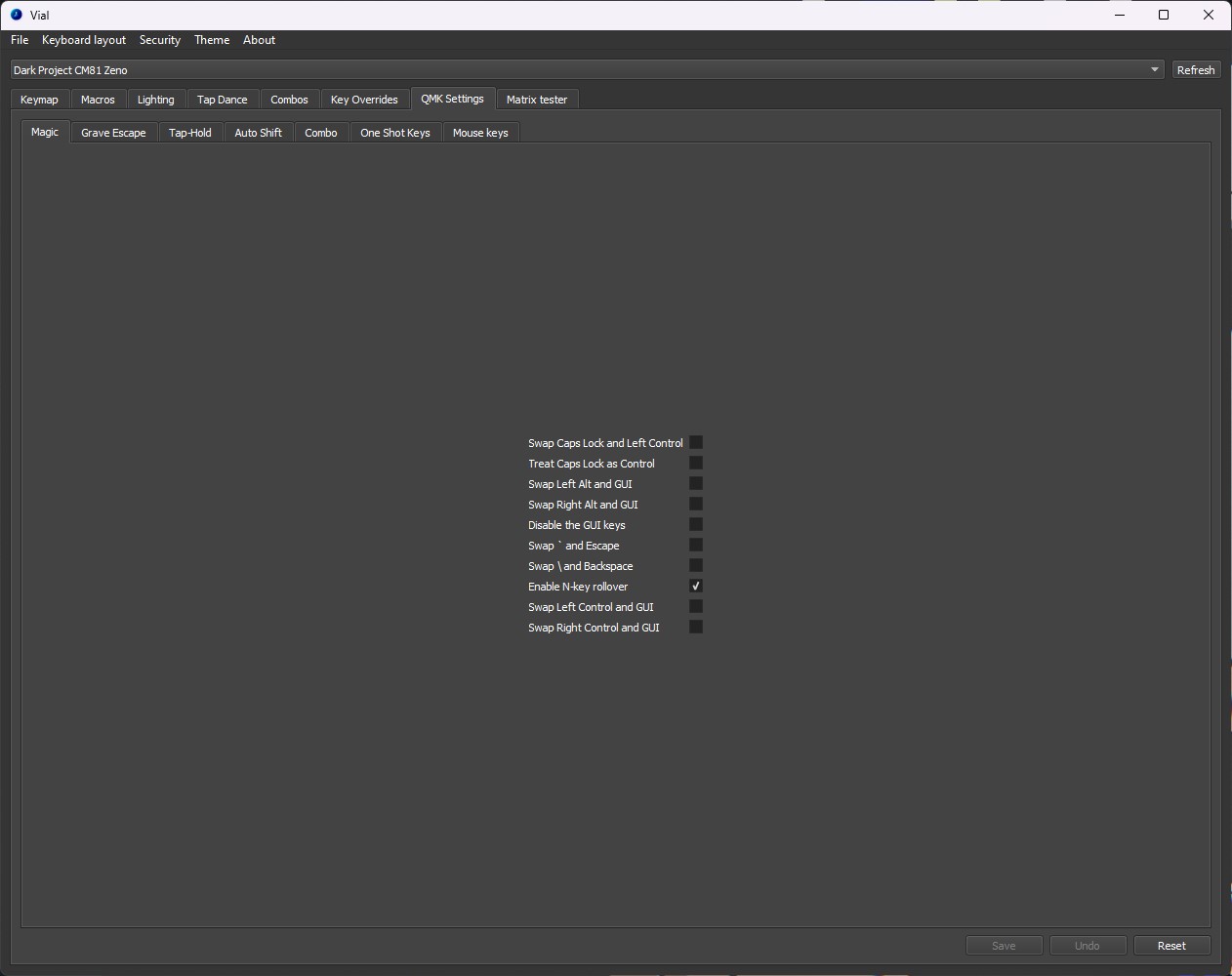
Task: Toggle Swap \ and Backspace checkbox
Action: (696, 566)
